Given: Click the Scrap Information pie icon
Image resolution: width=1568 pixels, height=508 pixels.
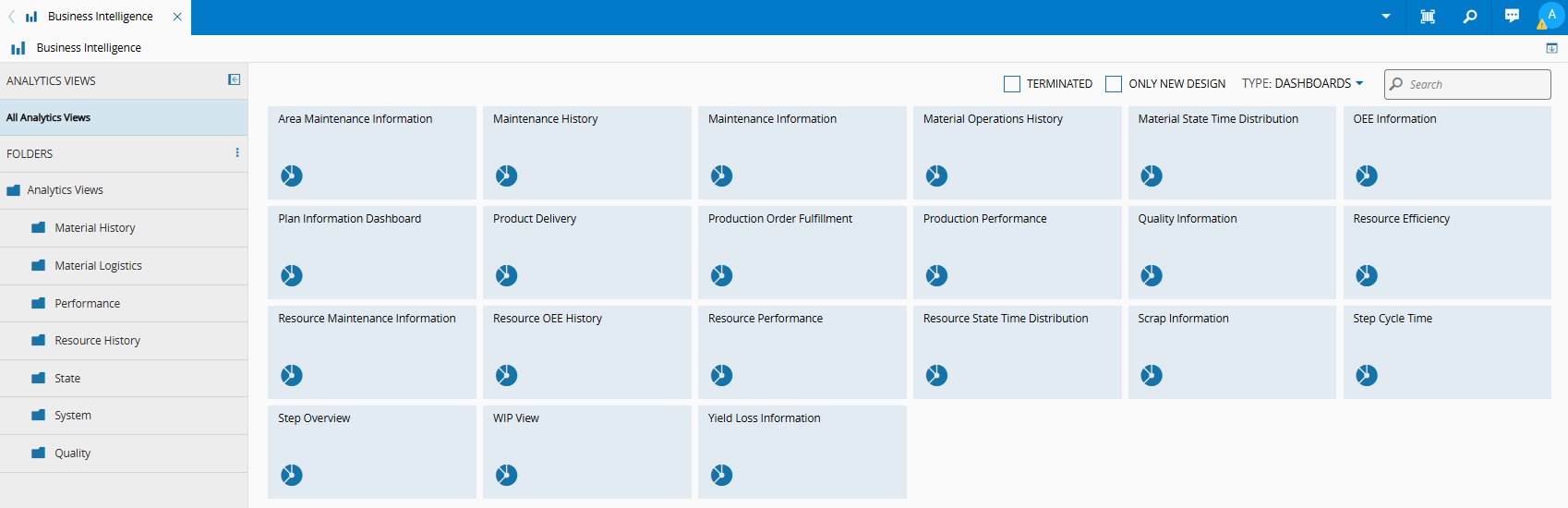Looking at the screenshot, I should (x=1152, y=375).
